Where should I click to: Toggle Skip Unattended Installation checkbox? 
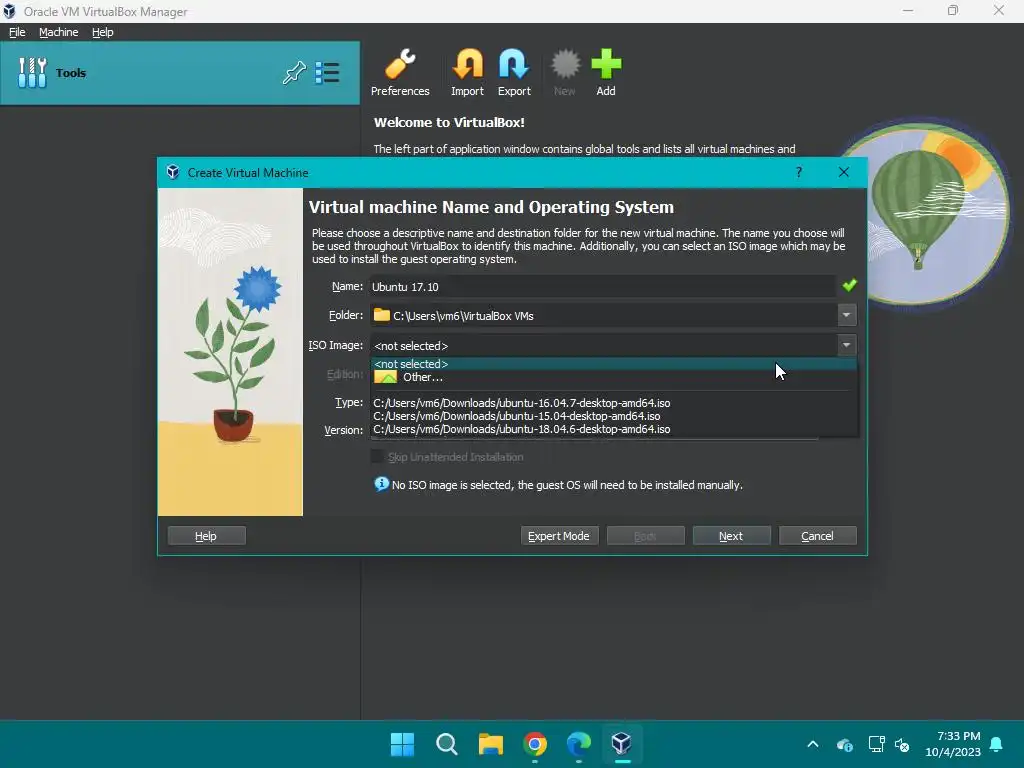[377, 456]
